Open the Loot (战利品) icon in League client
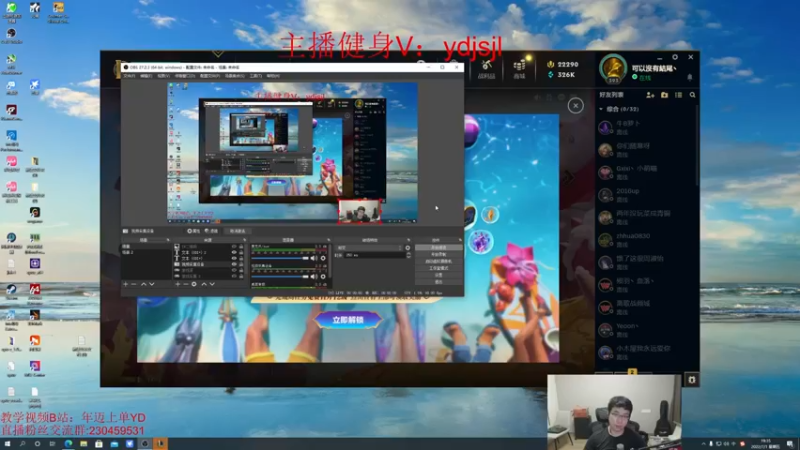The image size is (800, 450). click(x=486, y=69)
